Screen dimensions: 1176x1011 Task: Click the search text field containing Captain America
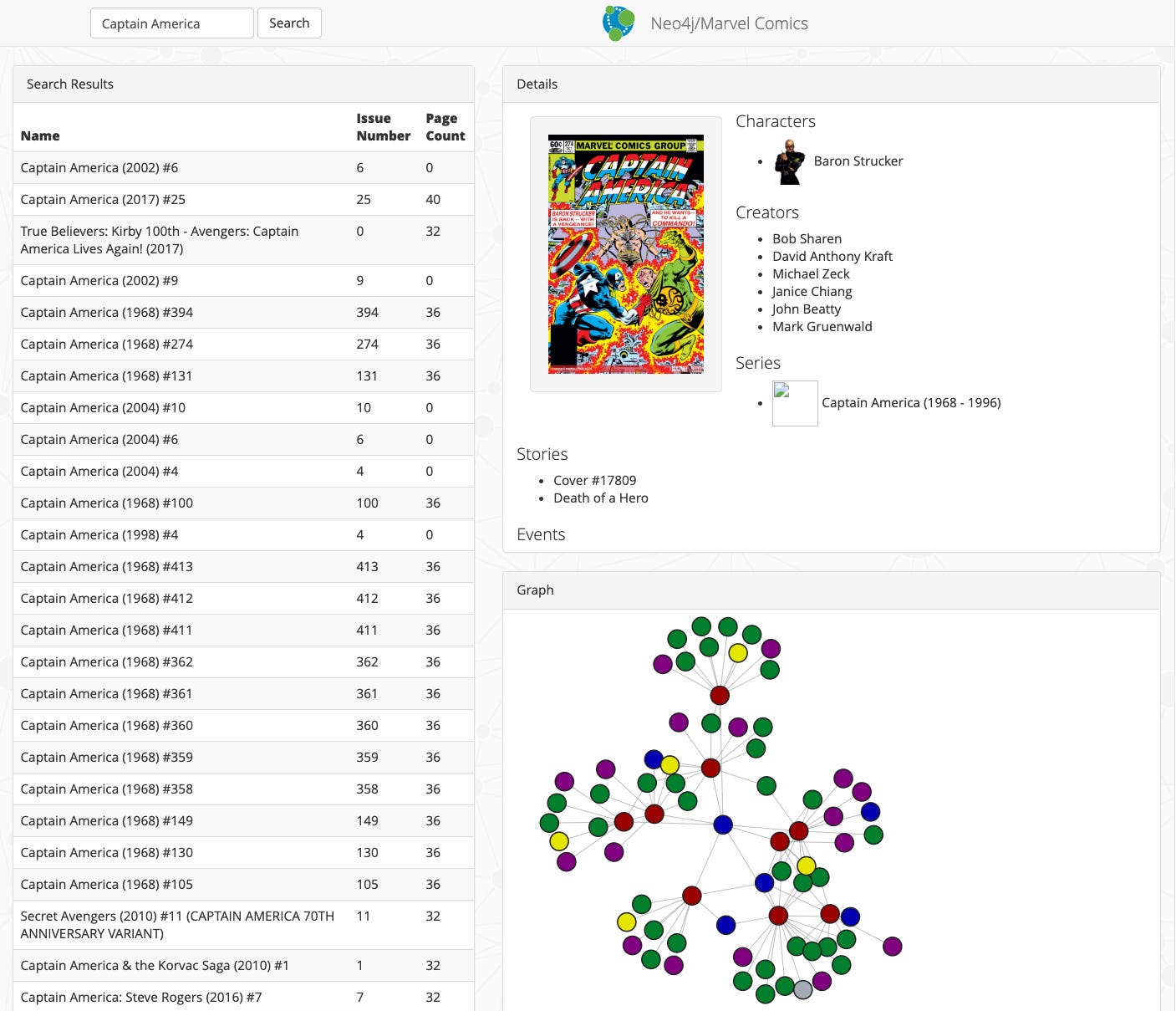click(x=172, y=23)
